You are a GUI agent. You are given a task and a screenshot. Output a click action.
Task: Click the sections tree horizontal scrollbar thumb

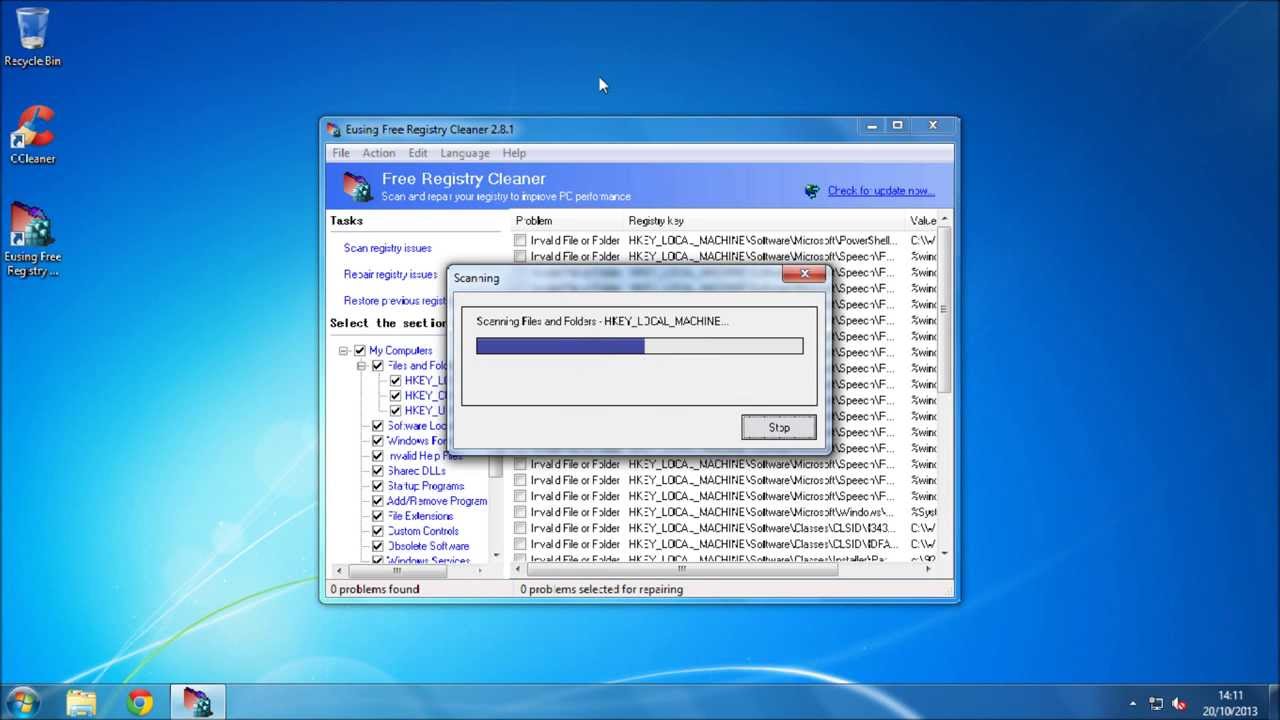point(397,570)
